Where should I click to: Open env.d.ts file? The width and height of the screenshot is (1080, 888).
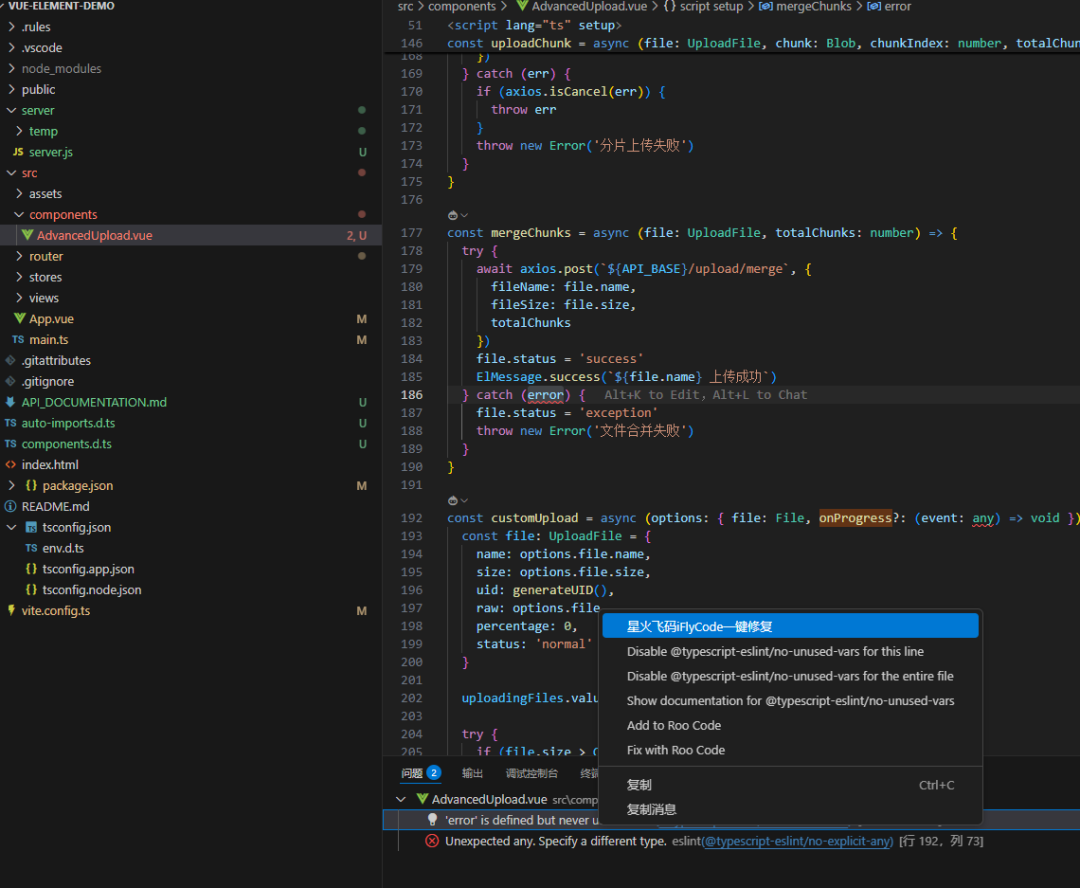[63, 548]
